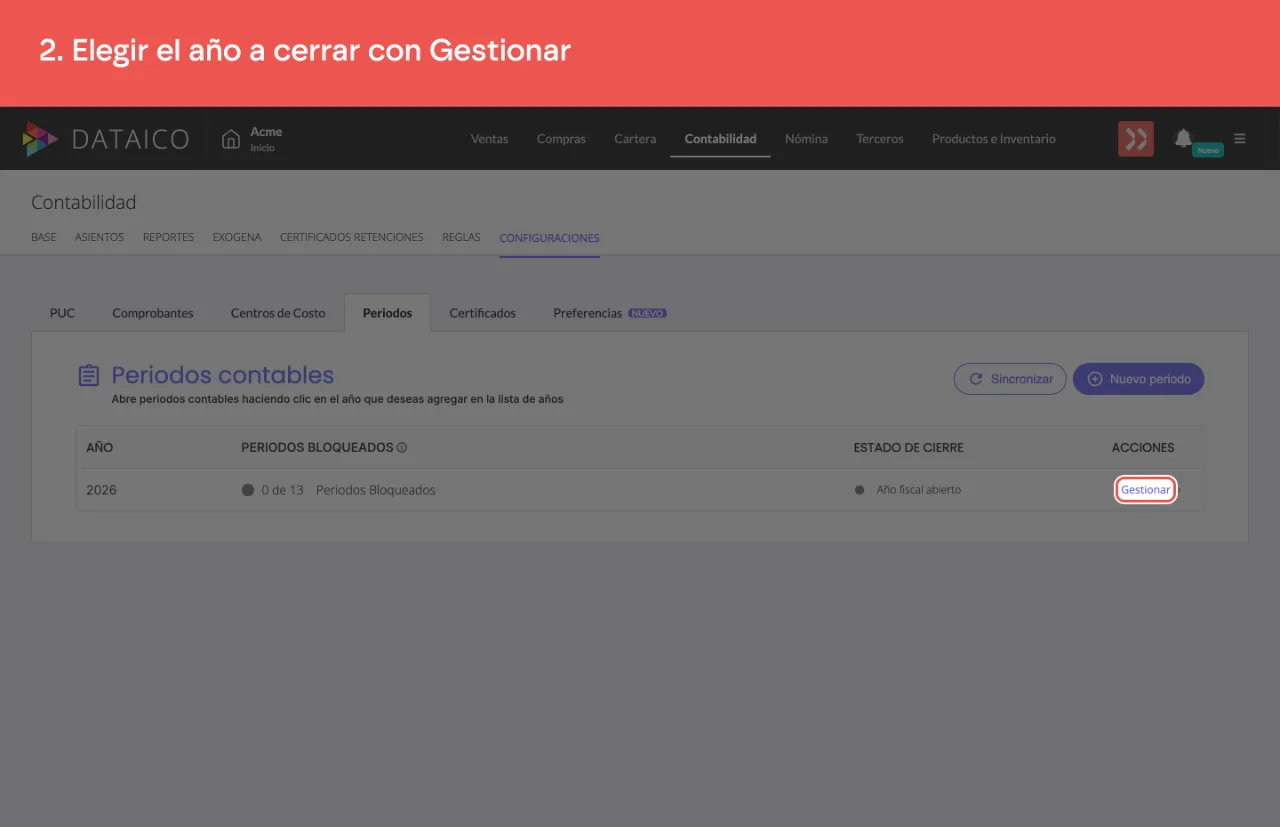Open the notifications bell

tap(1183, 137)
